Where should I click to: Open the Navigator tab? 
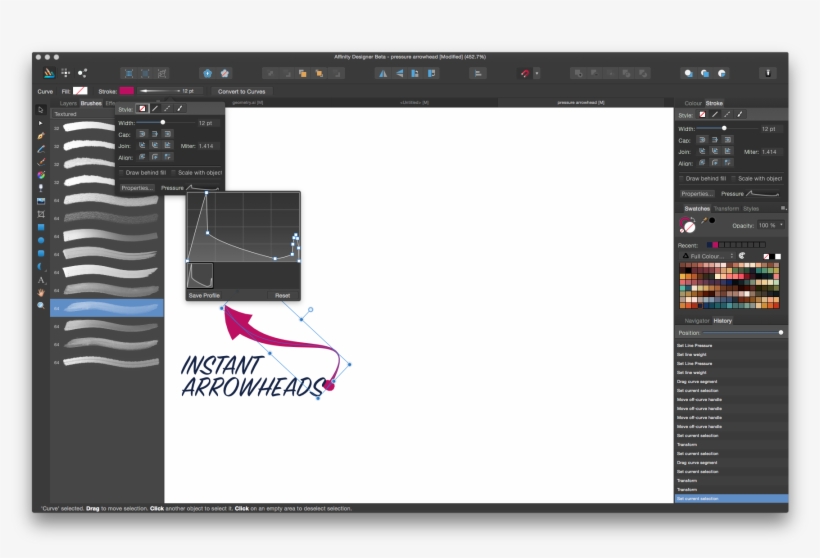pyautogui.click(x=697, y=321)
